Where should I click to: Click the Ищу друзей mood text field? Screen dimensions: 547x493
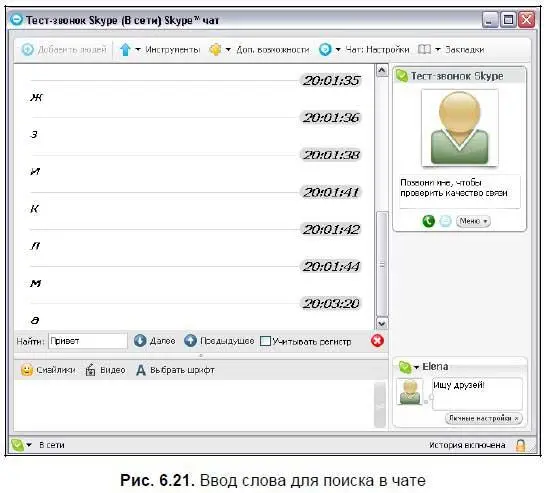(x=477, y=394)
